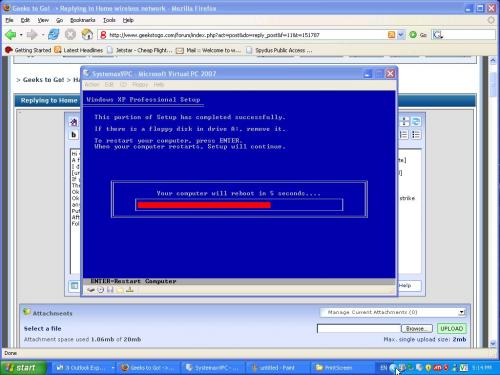The width and height of the screenshot is (500, 375).
Task: Click the system tray clock
Action: [x=482, y=368]
